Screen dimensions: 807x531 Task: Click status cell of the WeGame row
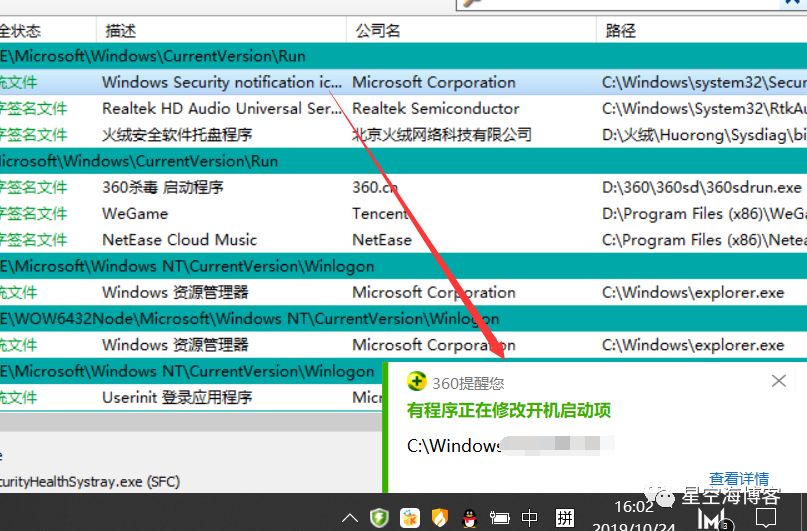(33, 214)
